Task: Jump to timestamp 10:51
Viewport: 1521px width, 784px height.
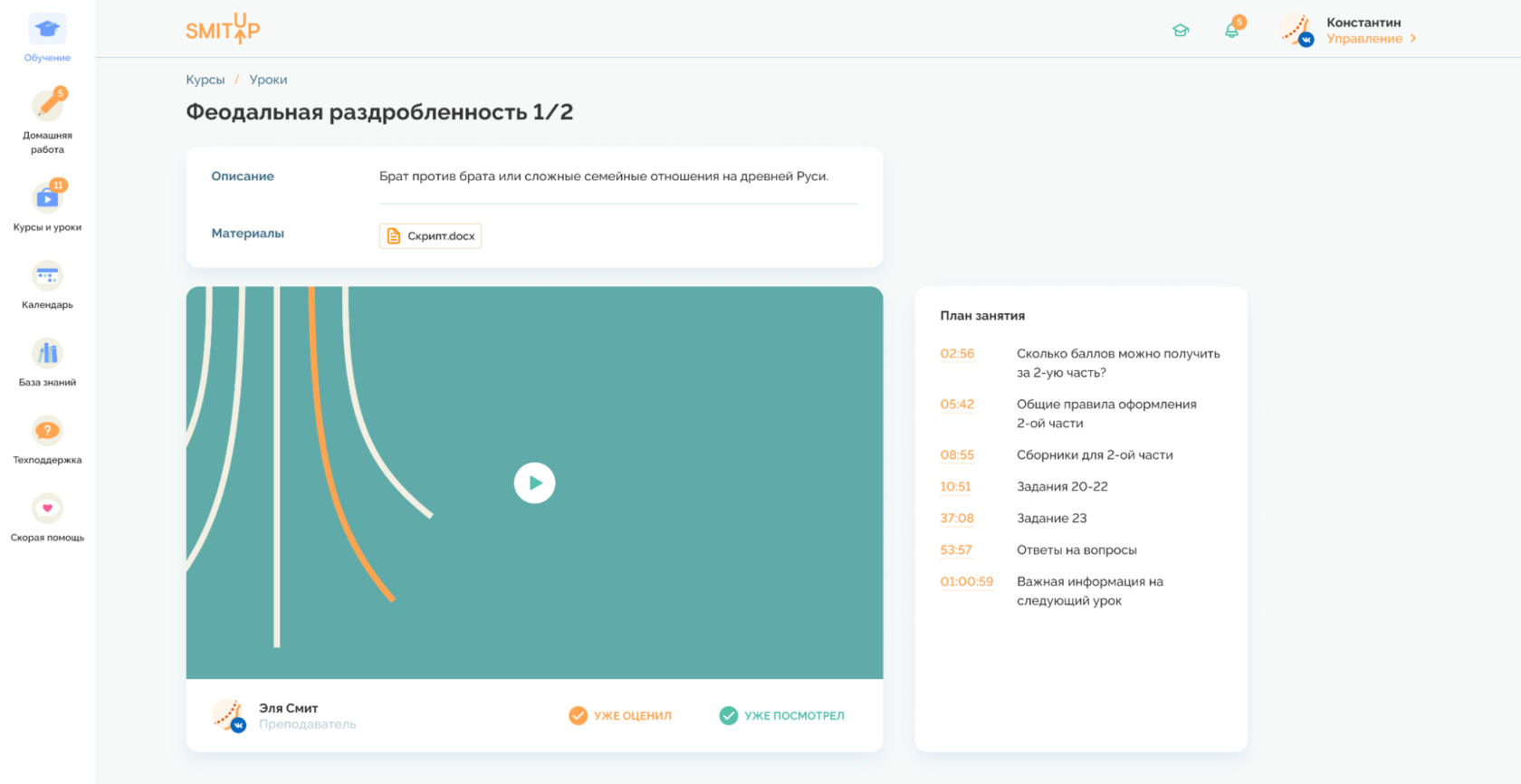Action: coord(955,487)
